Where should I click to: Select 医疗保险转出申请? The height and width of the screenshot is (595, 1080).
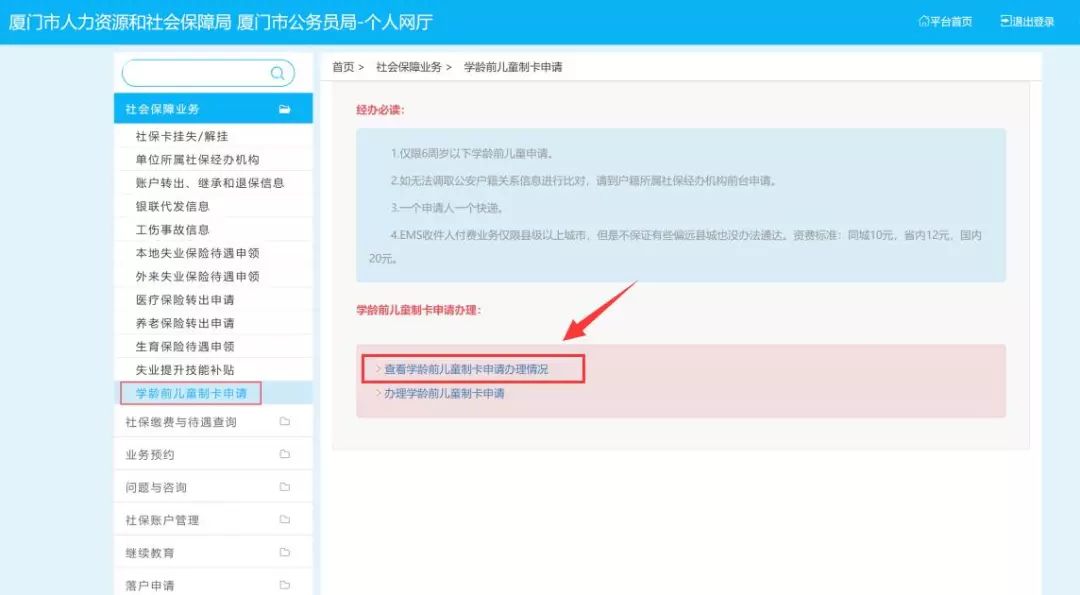[185, 300]
